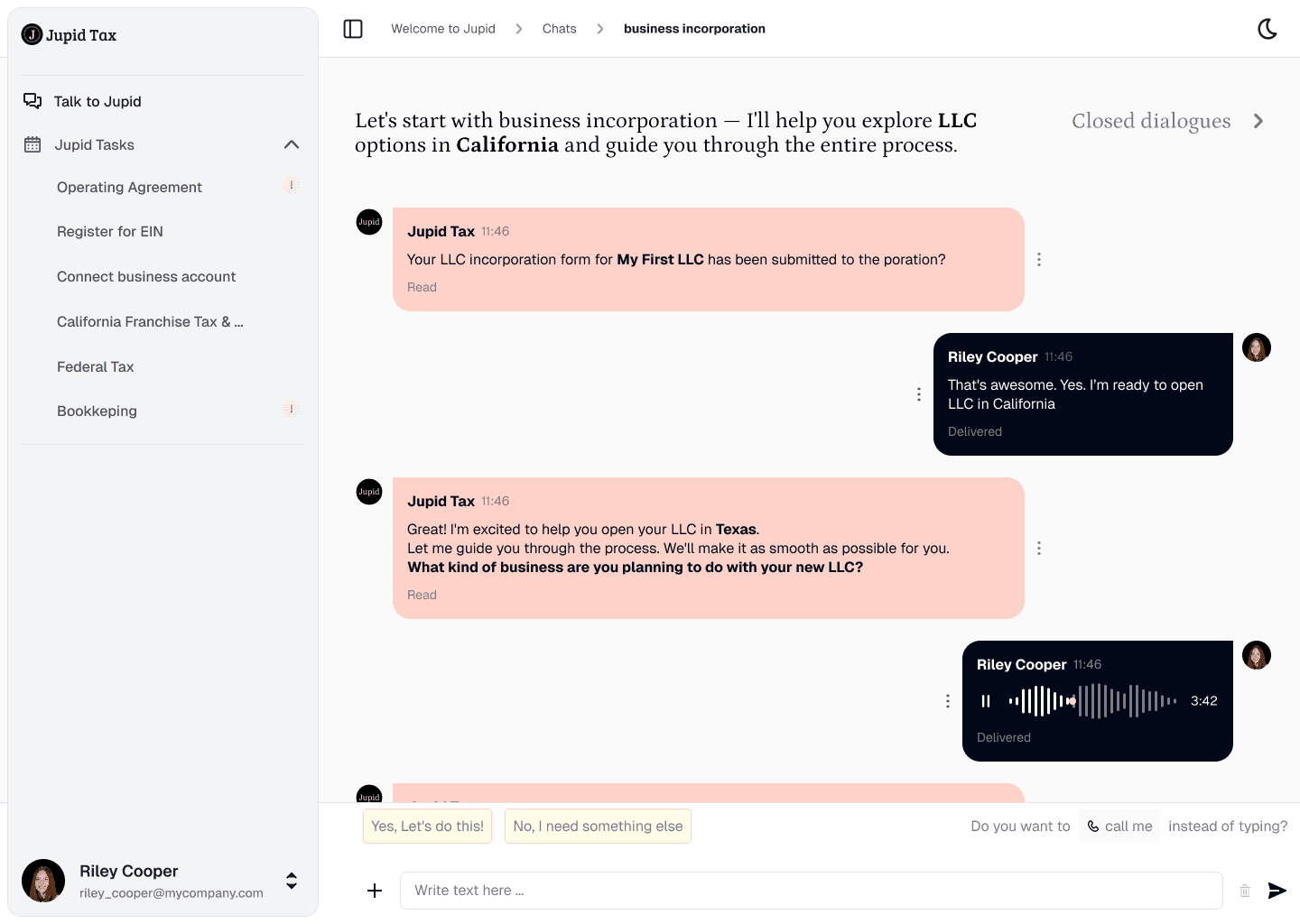Image resolution: width=1300 pixels, height=924 pixels.
Task: Open Register for EIN task
Action: (x=110, y=231)
